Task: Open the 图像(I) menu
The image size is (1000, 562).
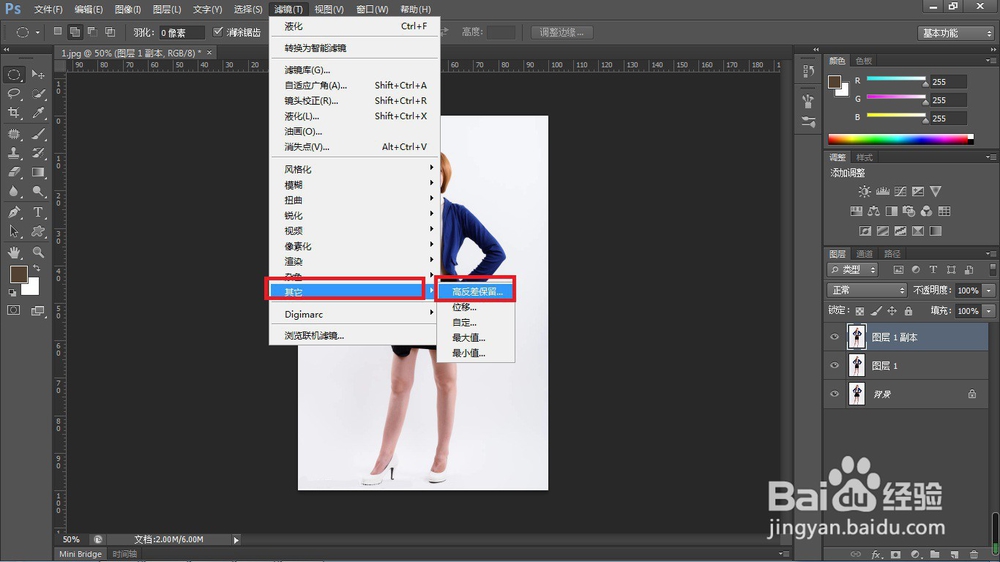Action: tap(128, 10)
